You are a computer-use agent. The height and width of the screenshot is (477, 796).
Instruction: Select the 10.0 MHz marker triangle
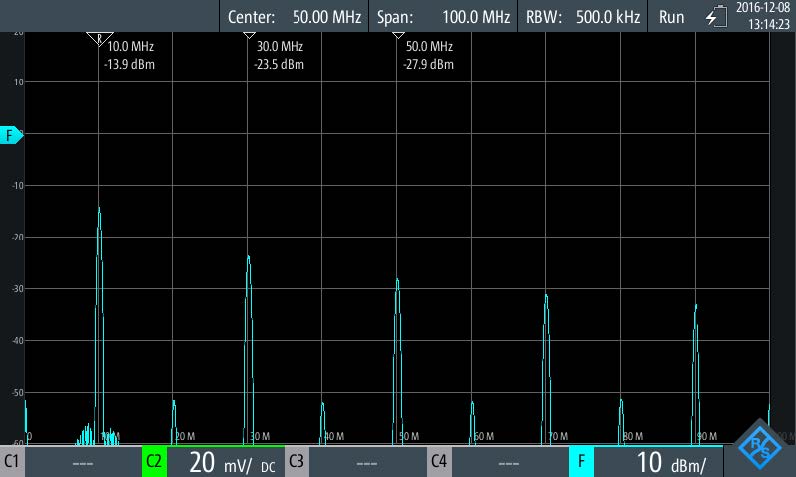click(99, 38)
